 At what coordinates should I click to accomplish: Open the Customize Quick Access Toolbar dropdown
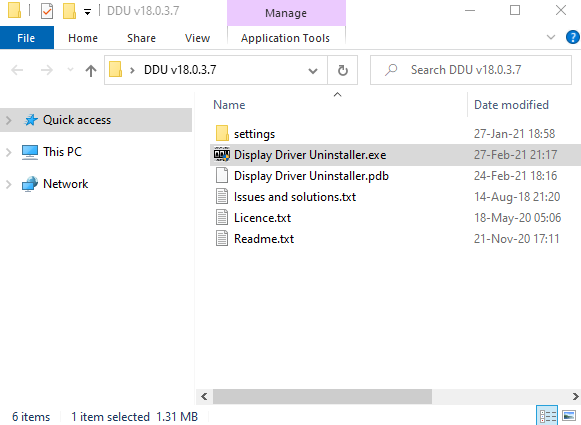coord(87,12)
